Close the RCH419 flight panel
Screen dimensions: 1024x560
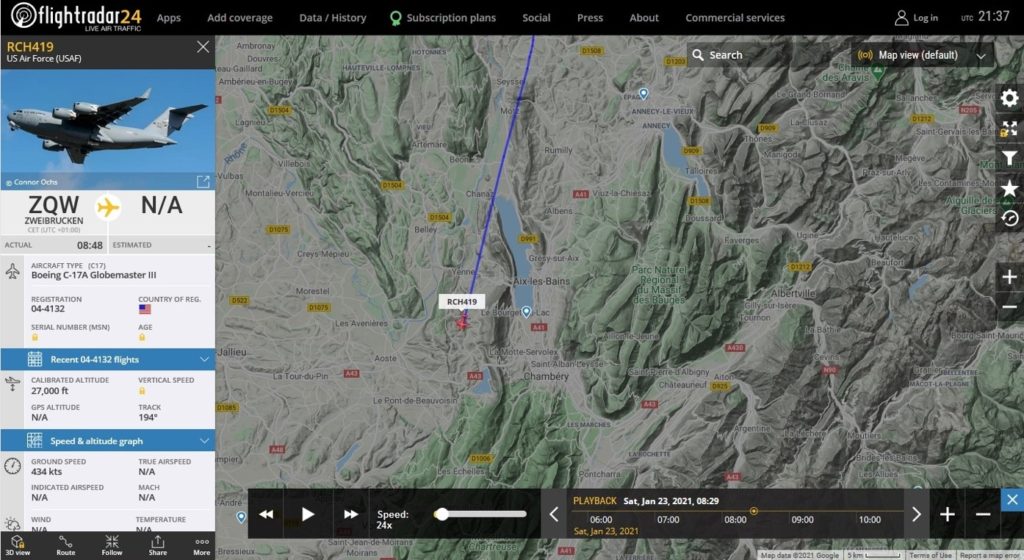203,47
